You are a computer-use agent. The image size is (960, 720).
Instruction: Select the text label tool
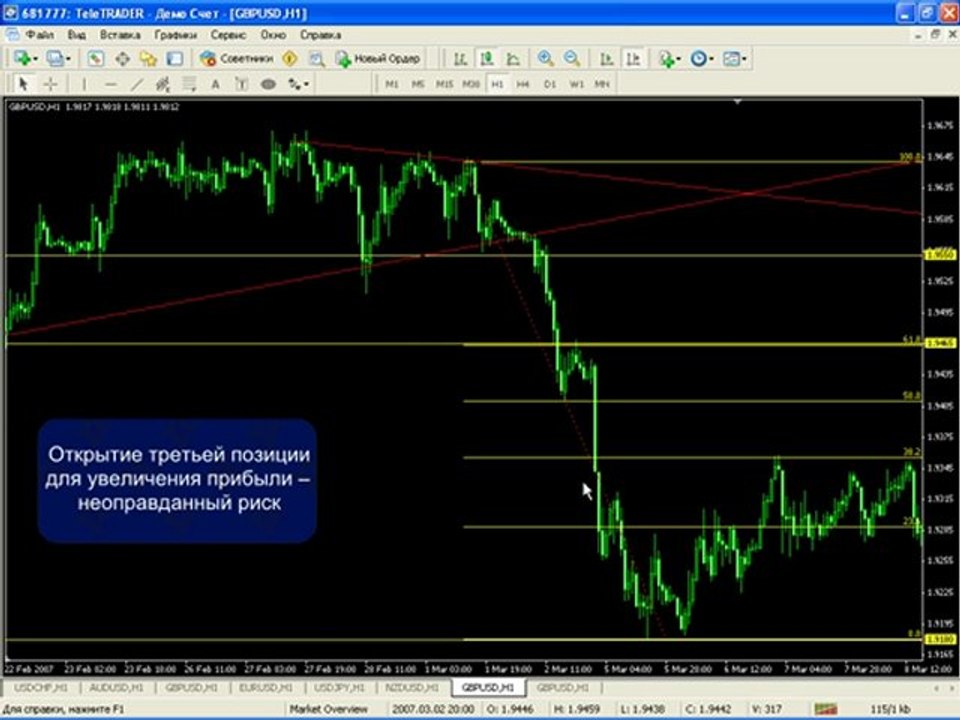point(242,84)
